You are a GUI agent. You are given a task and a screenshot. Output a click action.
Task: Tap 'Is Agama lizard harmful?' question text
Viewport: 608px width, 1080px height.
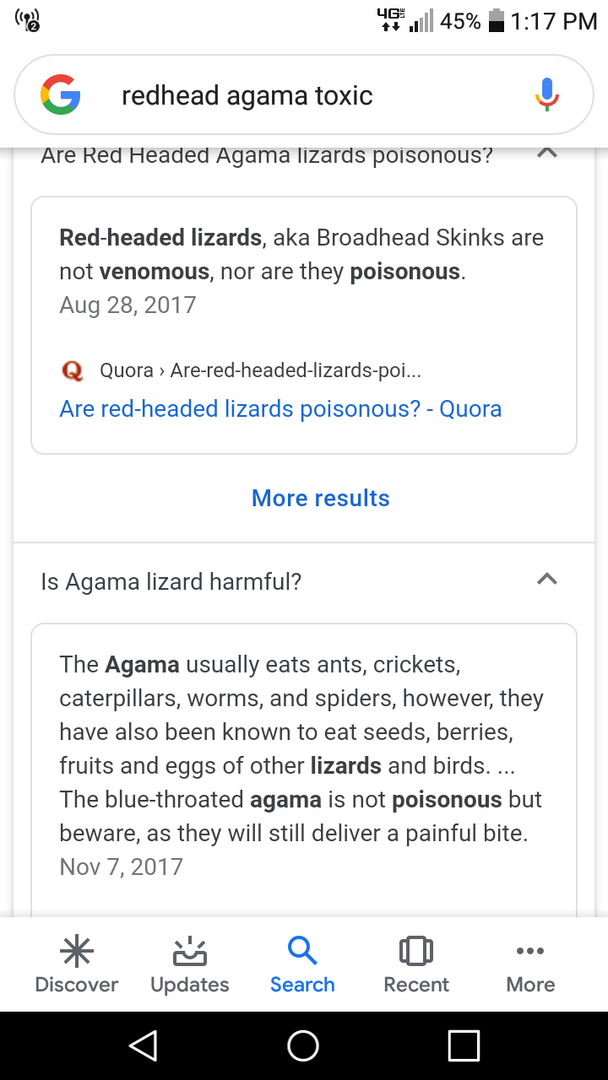click(x=171, y=581)
